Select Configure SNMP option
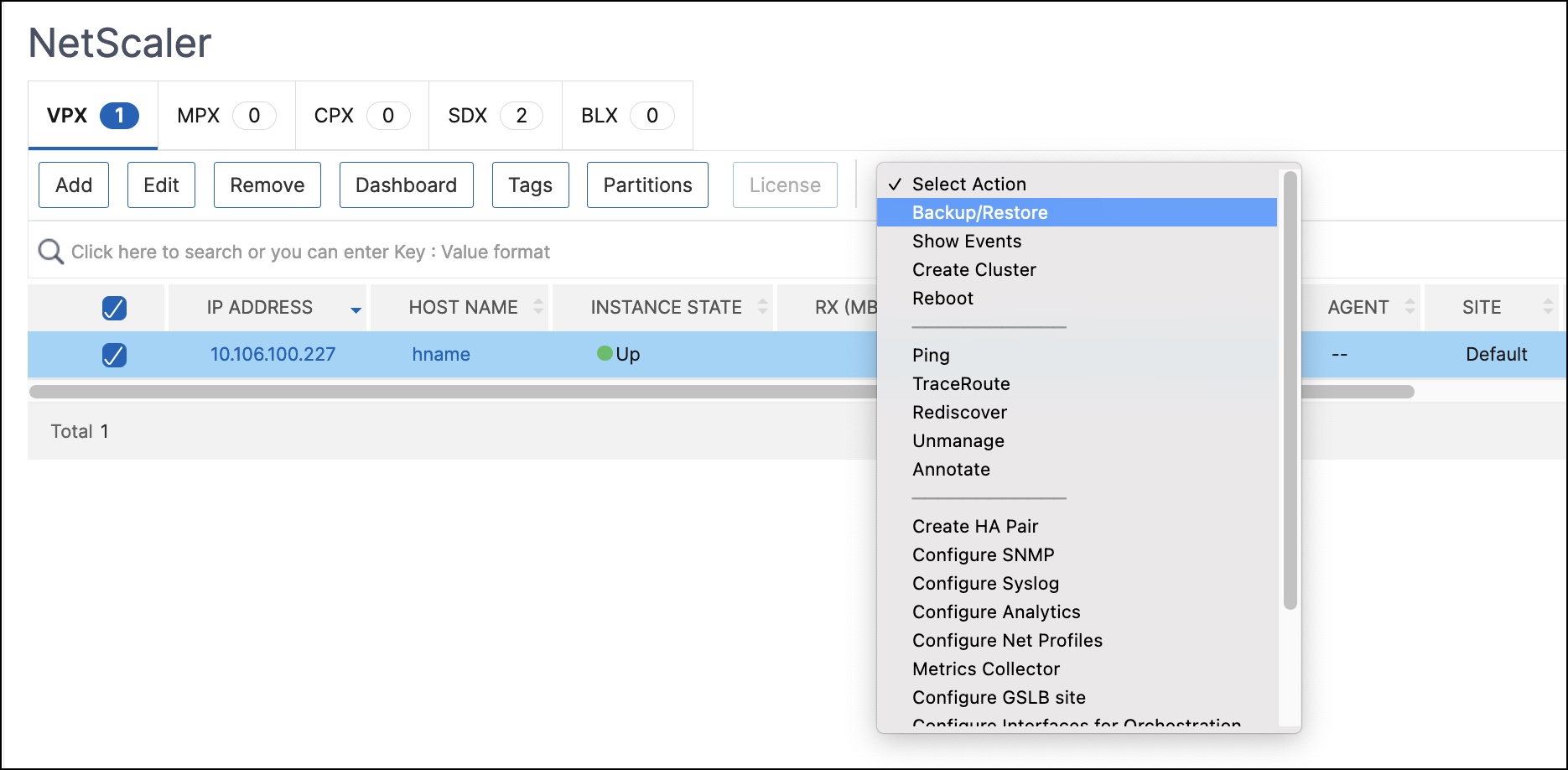This screenshot has width=1568, height=770. (1077, 554)
